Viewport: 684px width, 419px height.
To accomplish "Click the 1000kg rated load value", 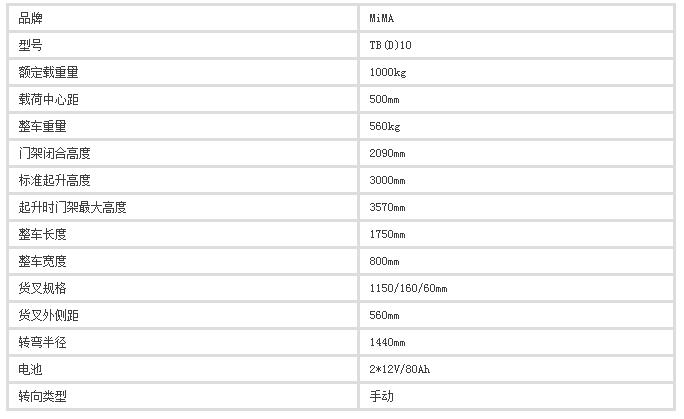I will 387,72.
